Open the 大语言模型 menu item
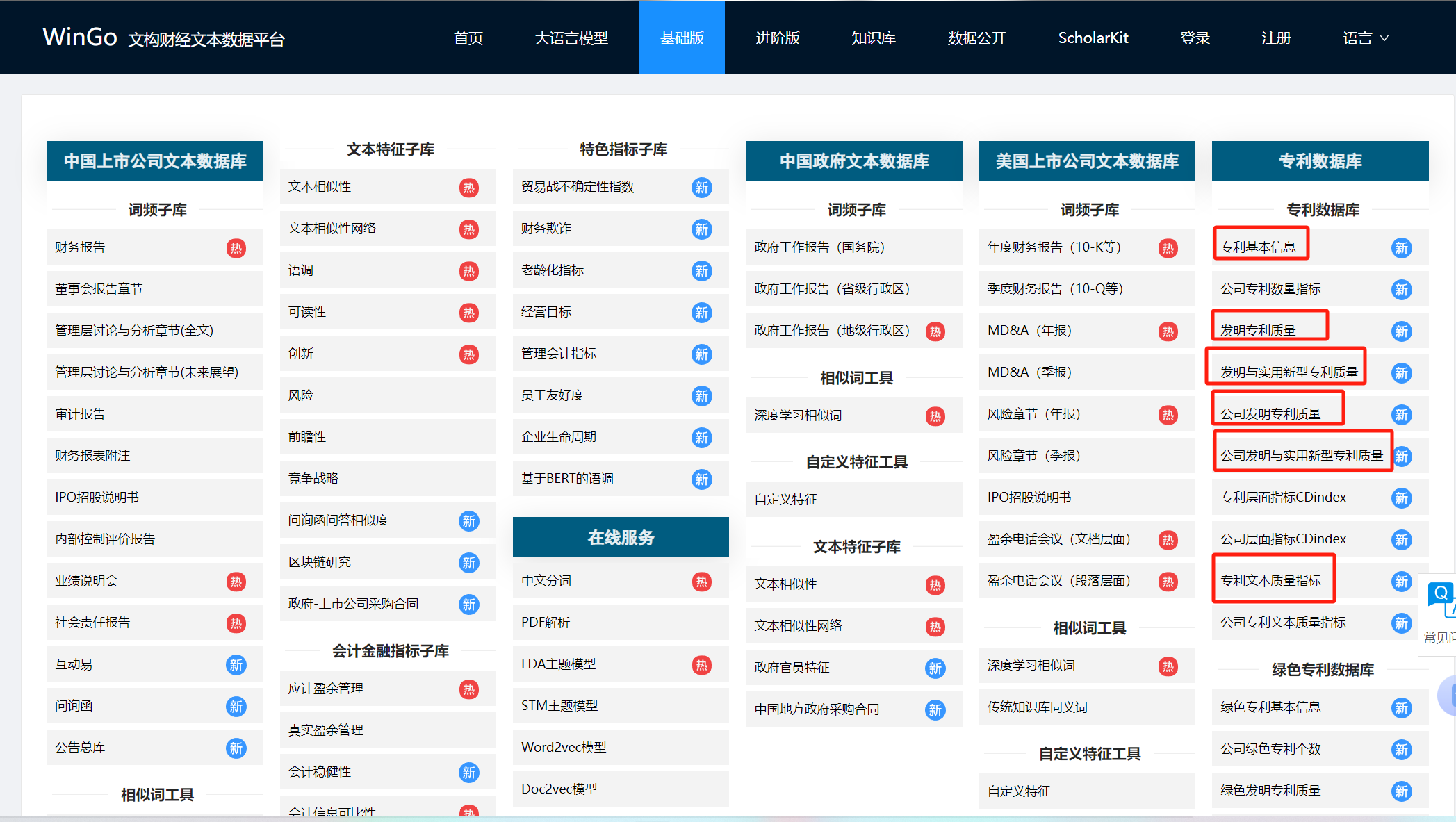 pyautogui.click(x=571, y=38)
